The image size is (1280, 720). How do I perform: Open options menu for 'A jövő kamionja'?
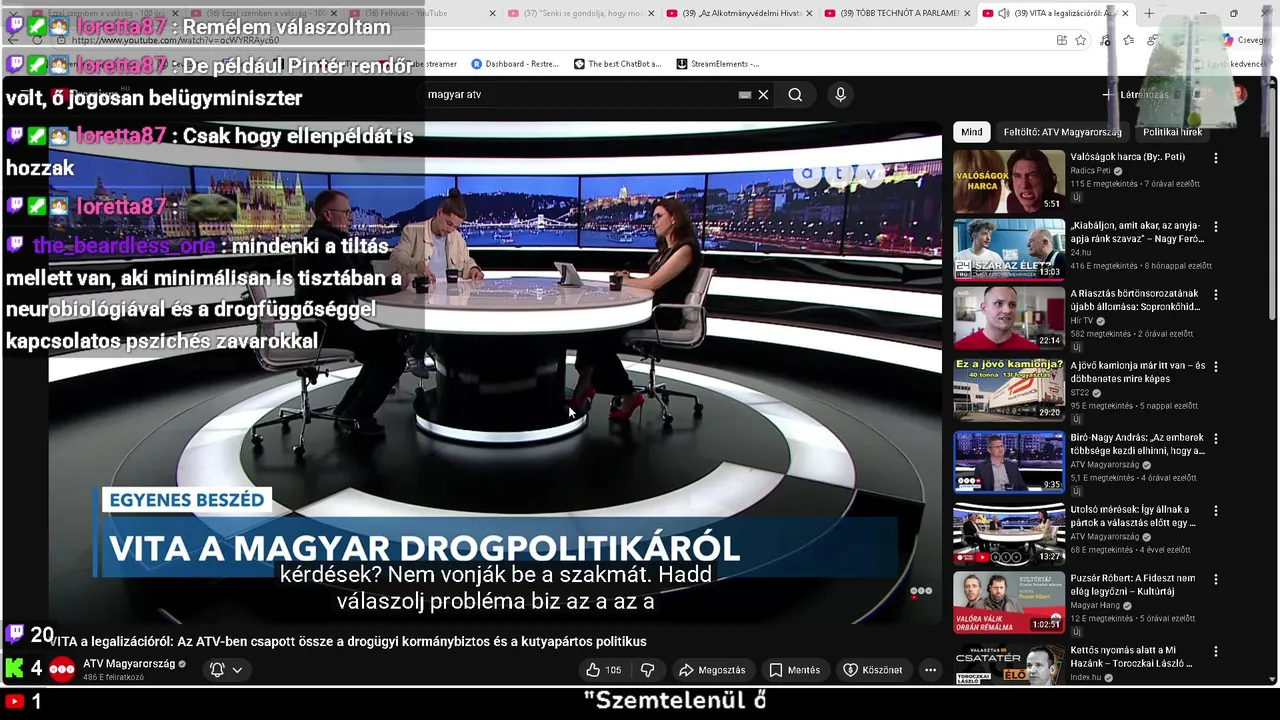[1216, 367]
